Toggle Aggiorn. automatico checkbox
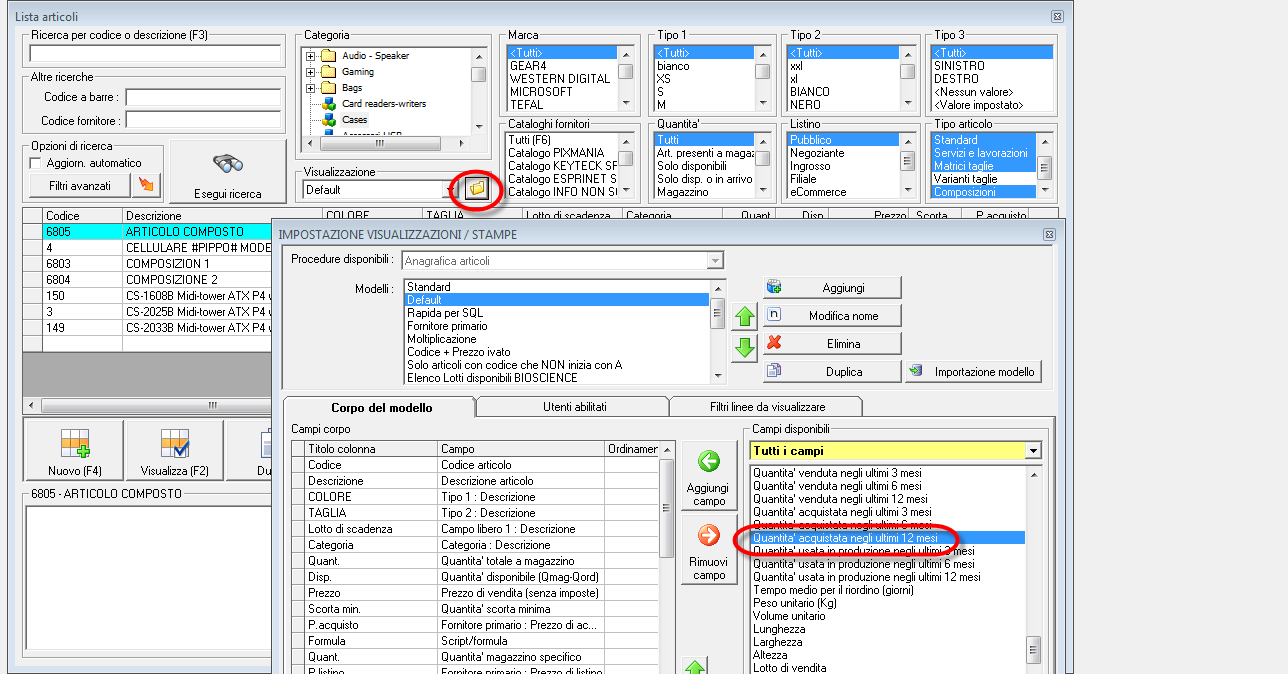Screen dimensions: 1288x674 [36, 163]
